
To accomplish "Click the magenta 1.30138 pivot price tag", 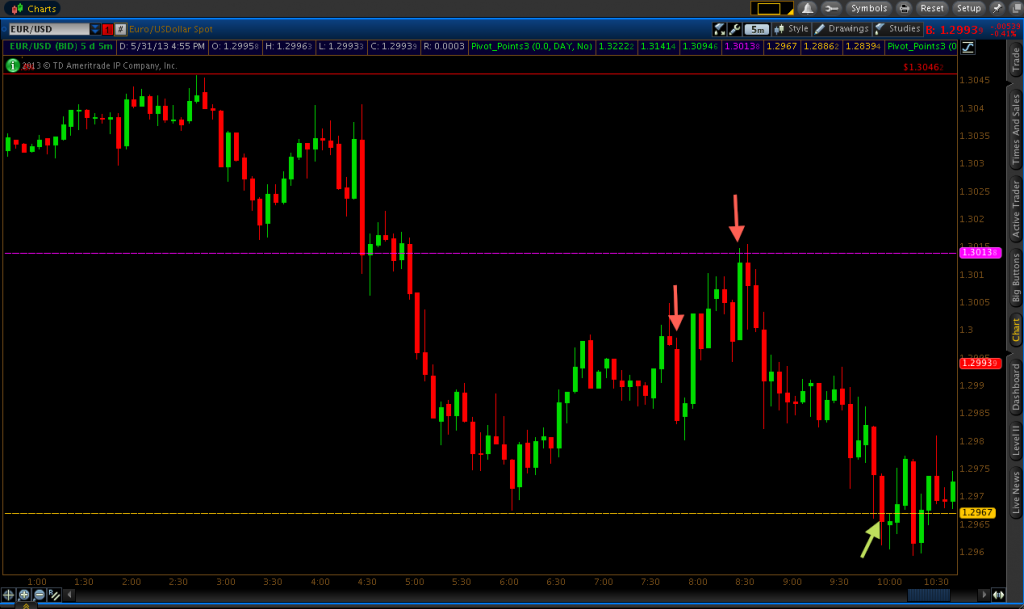I will [x=980, y=253].
